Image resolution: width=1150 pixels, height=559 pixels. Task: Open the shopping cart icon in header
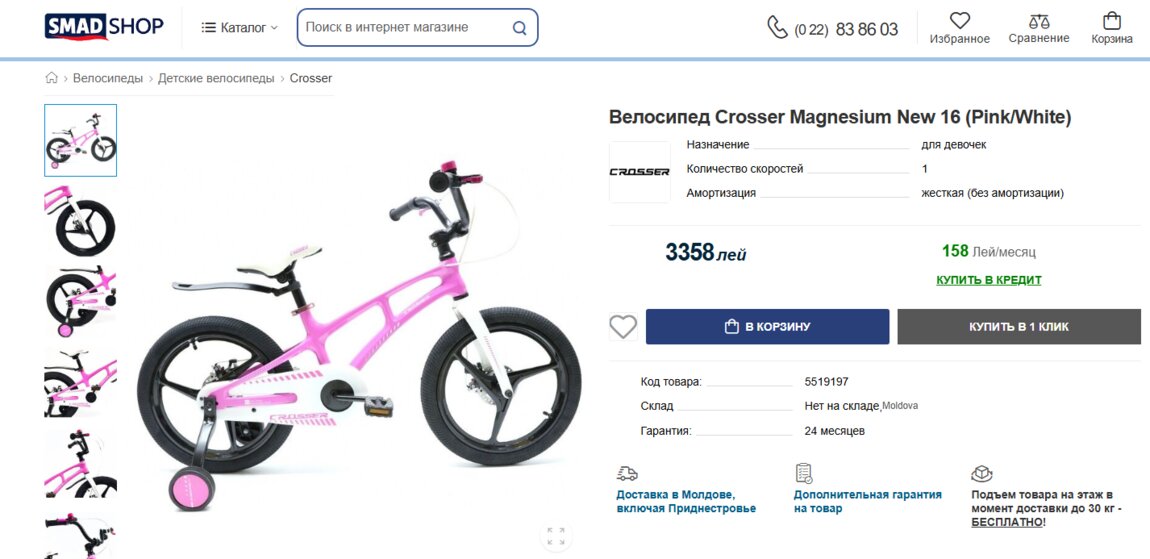coord(1111,20)
